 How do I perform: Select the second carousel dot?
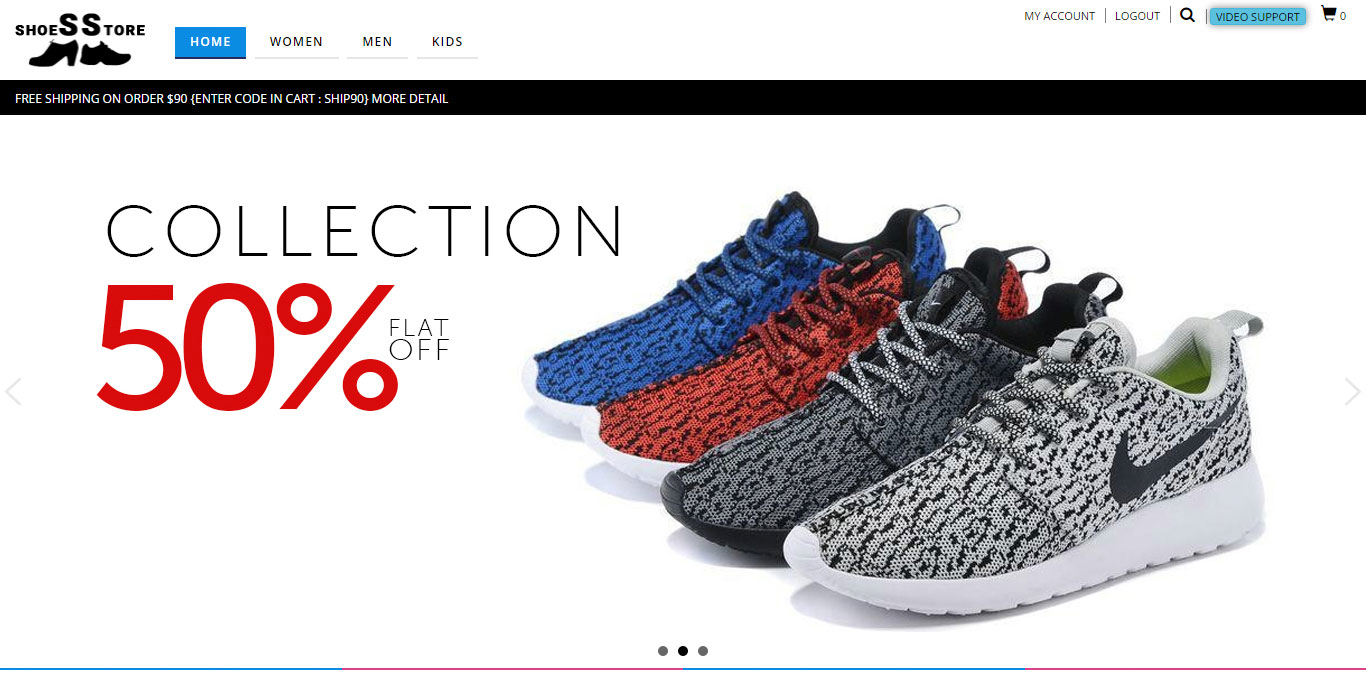pyautogui.click(x=683, y=651)
